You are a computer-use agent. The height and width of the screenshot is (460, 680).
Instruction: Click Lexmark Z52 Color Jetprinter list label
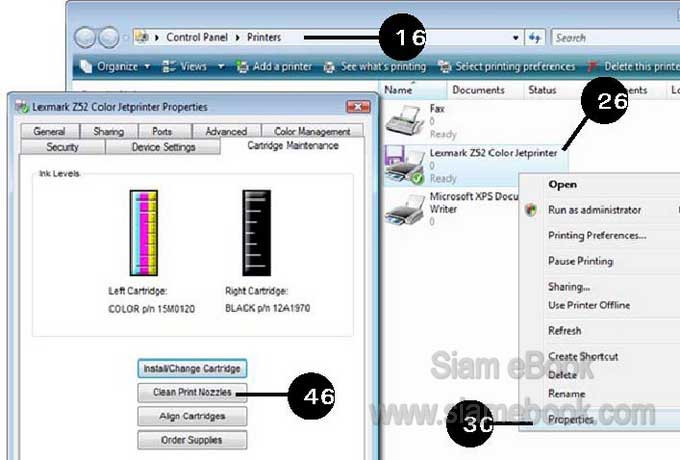coord(493,153)
